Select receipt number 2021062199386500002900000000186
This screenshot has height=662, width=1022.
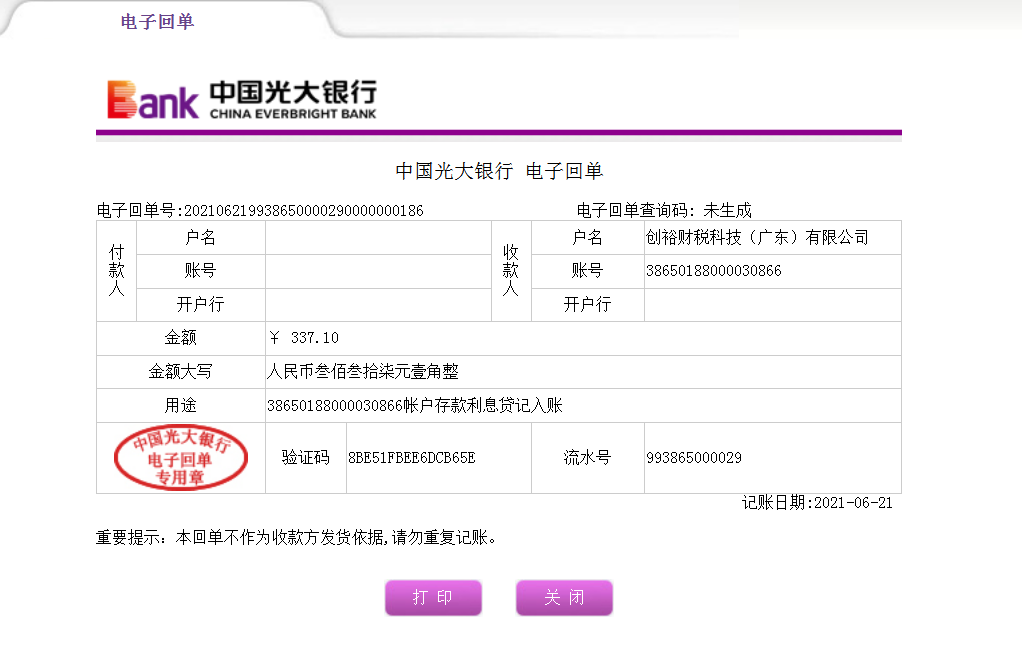[x=304, y=210]
